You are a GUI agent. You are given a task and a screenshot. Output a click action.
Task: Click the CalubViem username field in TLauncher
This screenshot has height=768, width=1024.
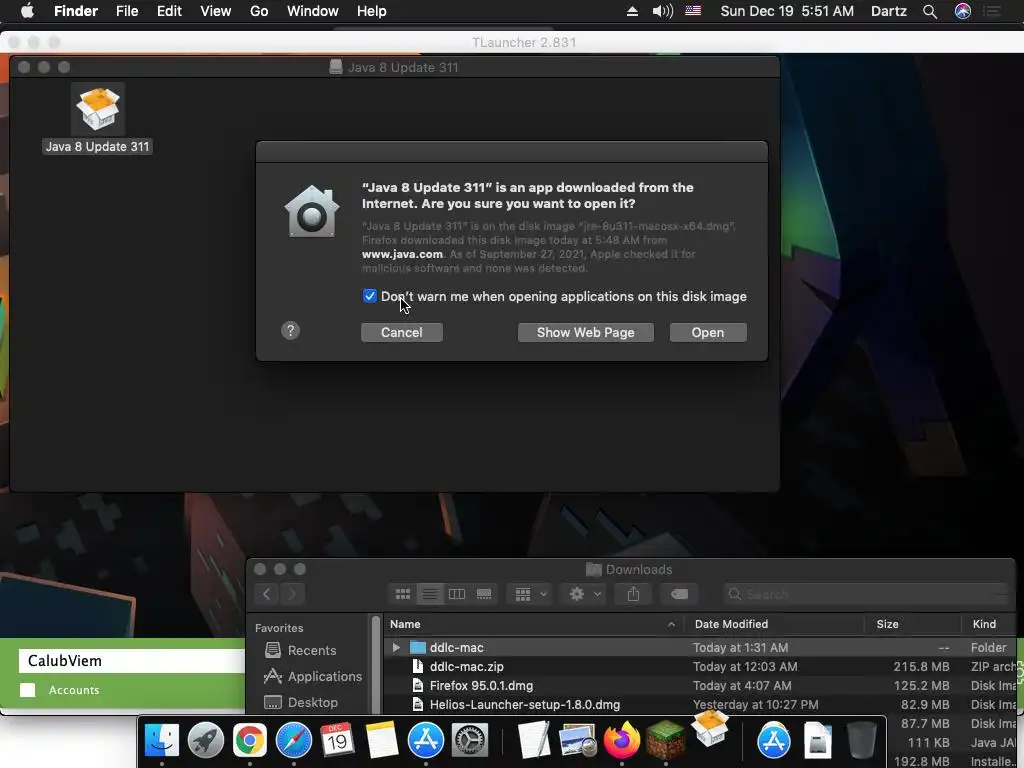(132, 660)
